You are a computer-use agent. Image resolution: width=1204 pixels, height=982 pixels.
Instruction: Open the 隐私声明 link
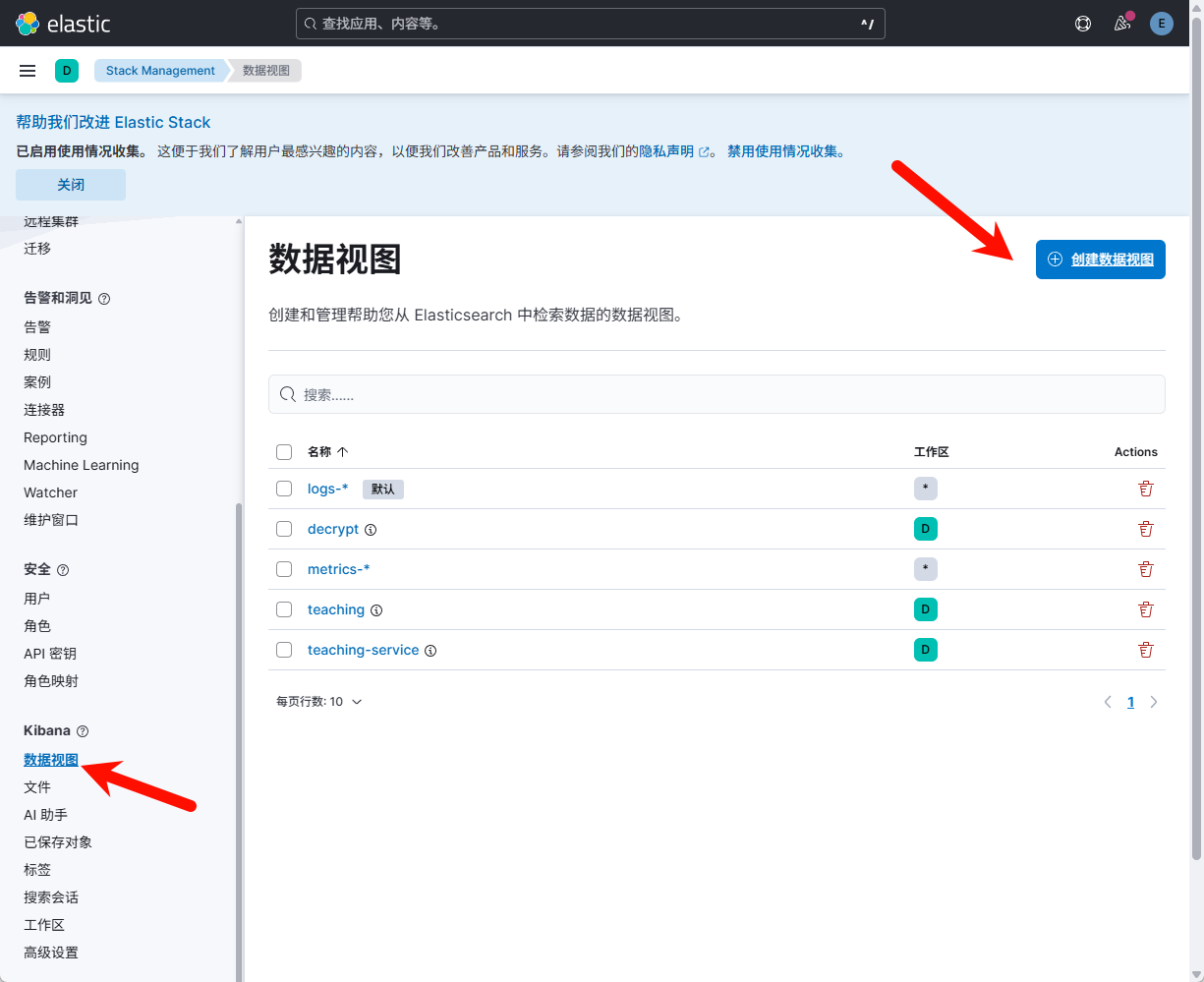click(674, 151)
